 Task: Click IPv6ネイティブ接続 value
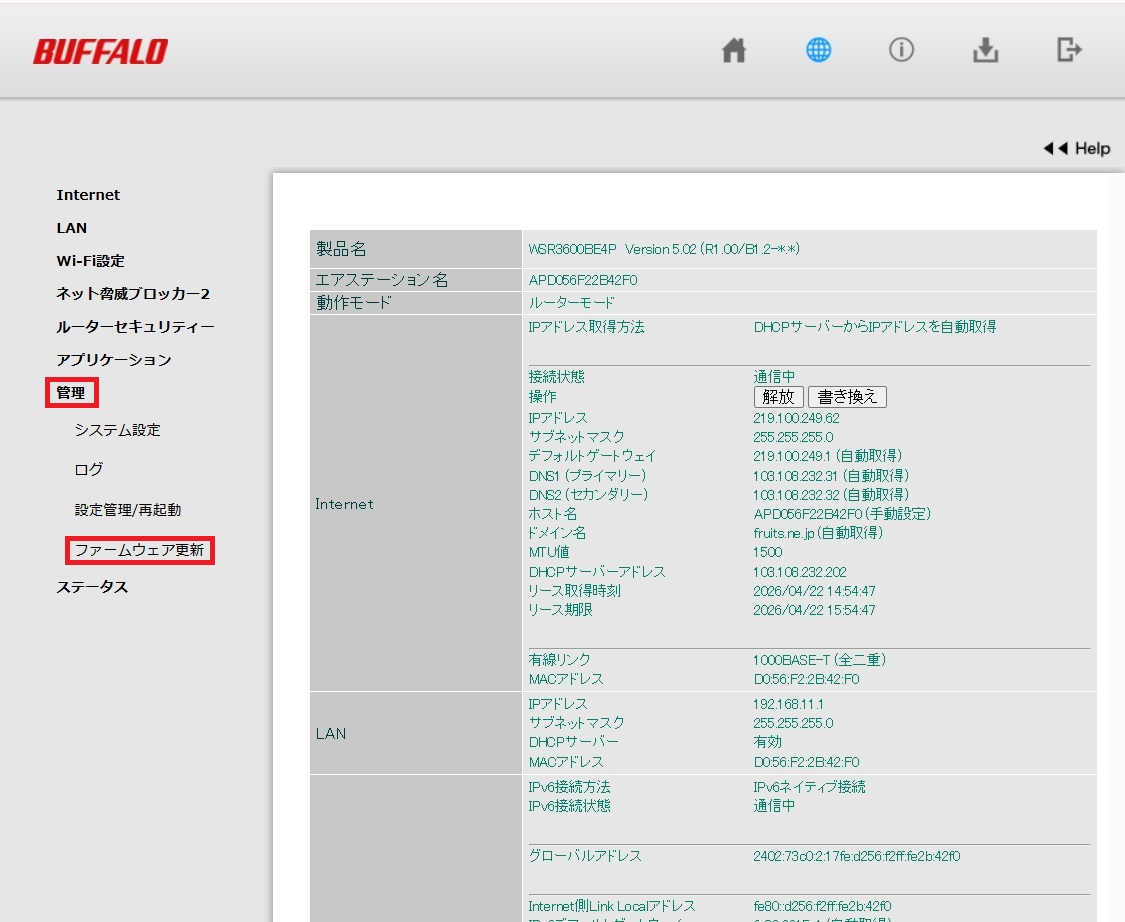click(x=809, y=787)
